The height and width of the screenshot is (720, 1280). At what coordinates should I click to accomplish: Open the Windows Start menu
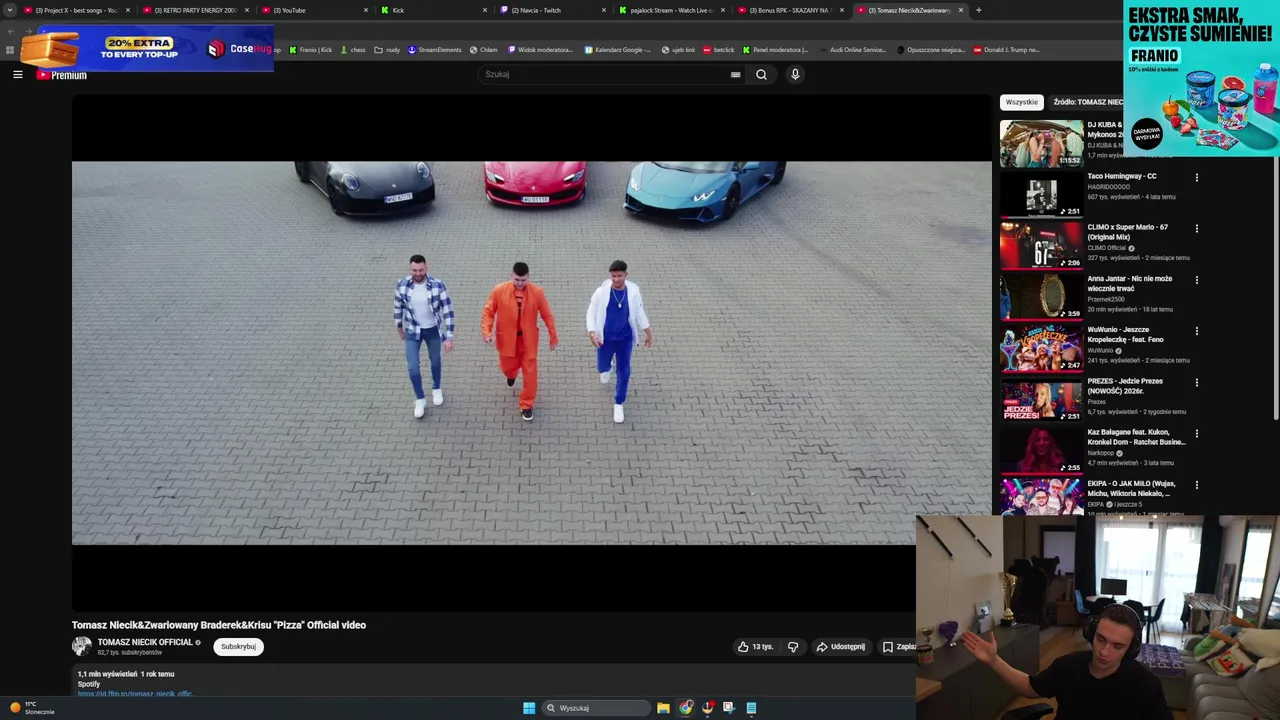529,708
